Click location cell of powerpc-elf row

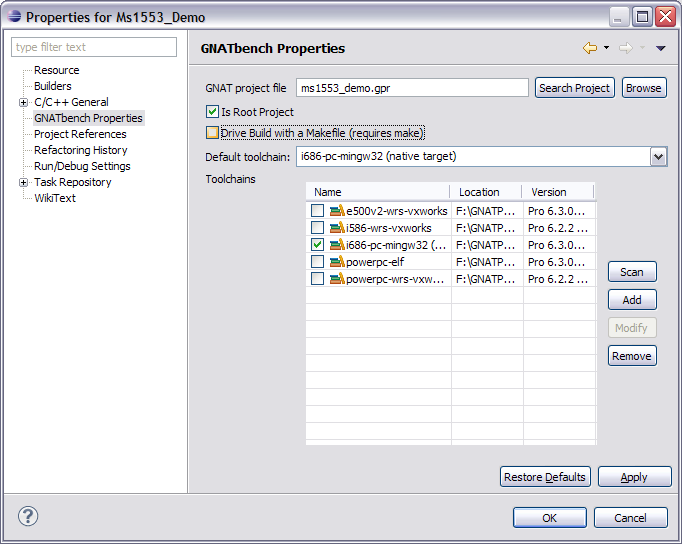click(x=485, y=262)
